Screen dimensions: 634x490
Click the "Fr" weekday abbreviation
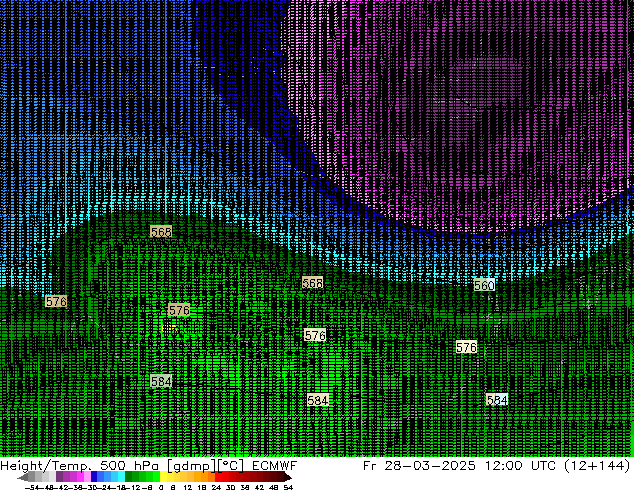point(369,466)
